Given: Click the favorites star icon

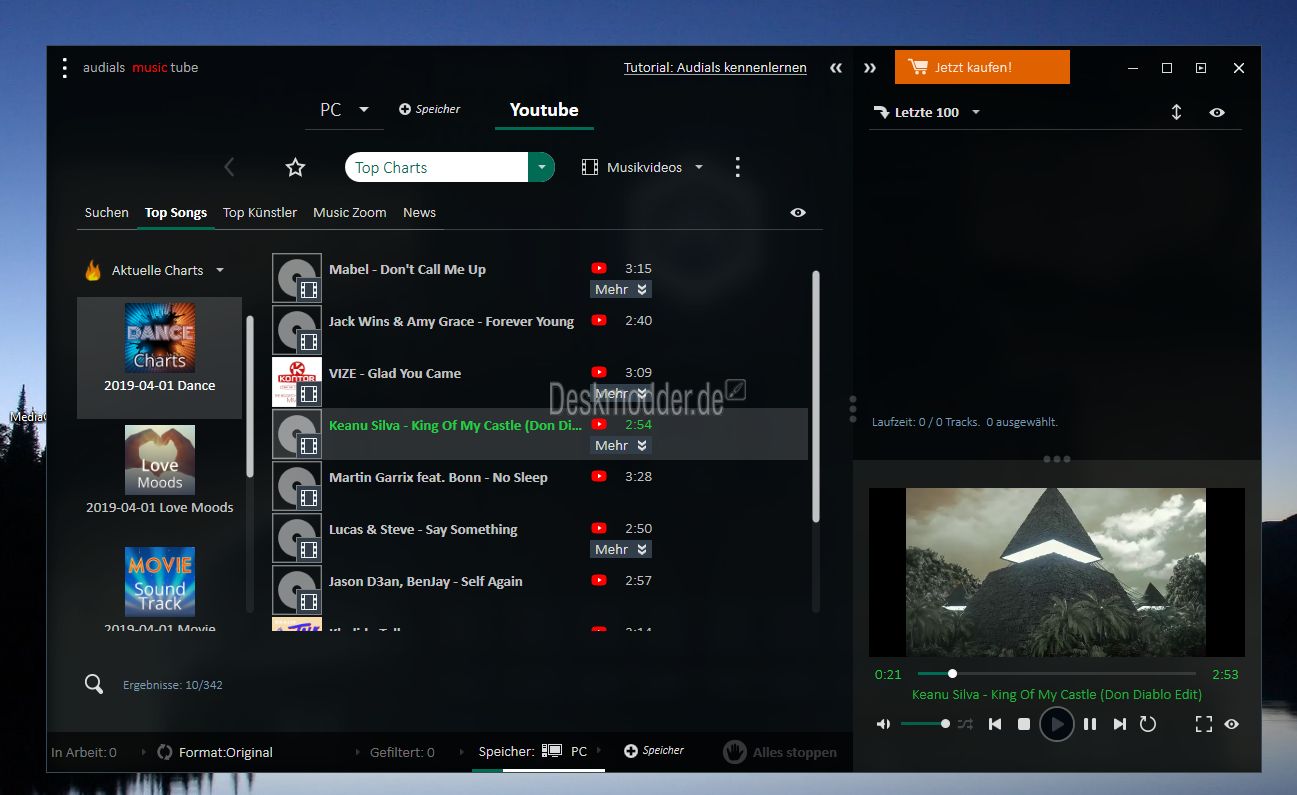Looking at the screenshot, I should coord(295,167).
